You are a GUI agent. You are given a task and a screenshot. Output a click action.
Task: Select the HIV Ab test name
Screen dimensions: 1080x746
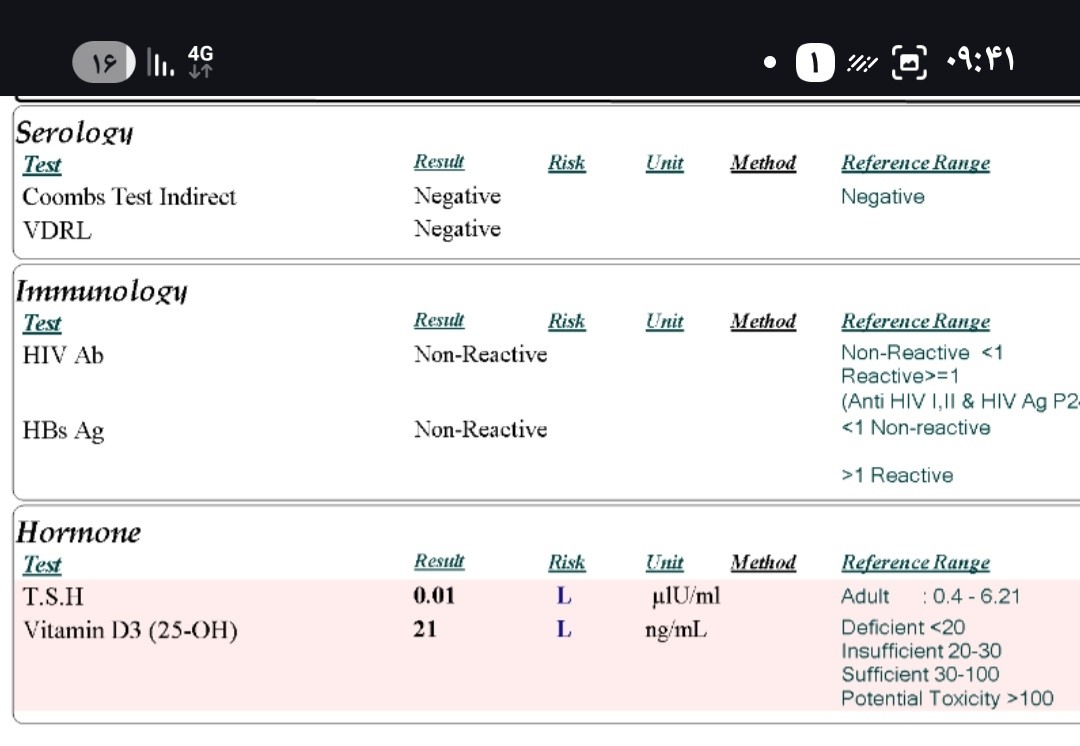(x=63, y=355)
